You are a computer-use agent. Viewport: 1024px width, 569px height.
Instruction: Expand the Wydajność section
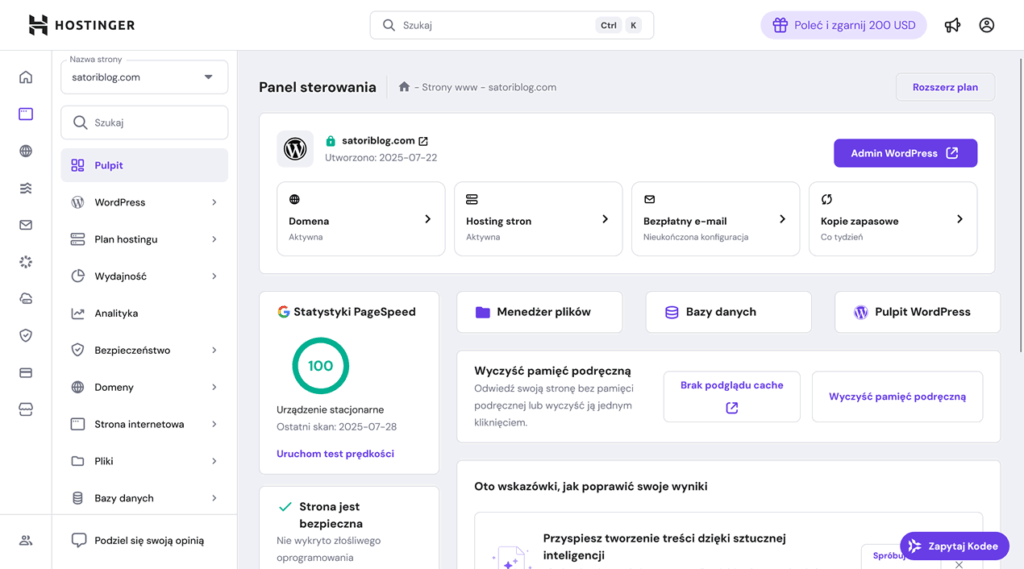[x=144, y=276]
